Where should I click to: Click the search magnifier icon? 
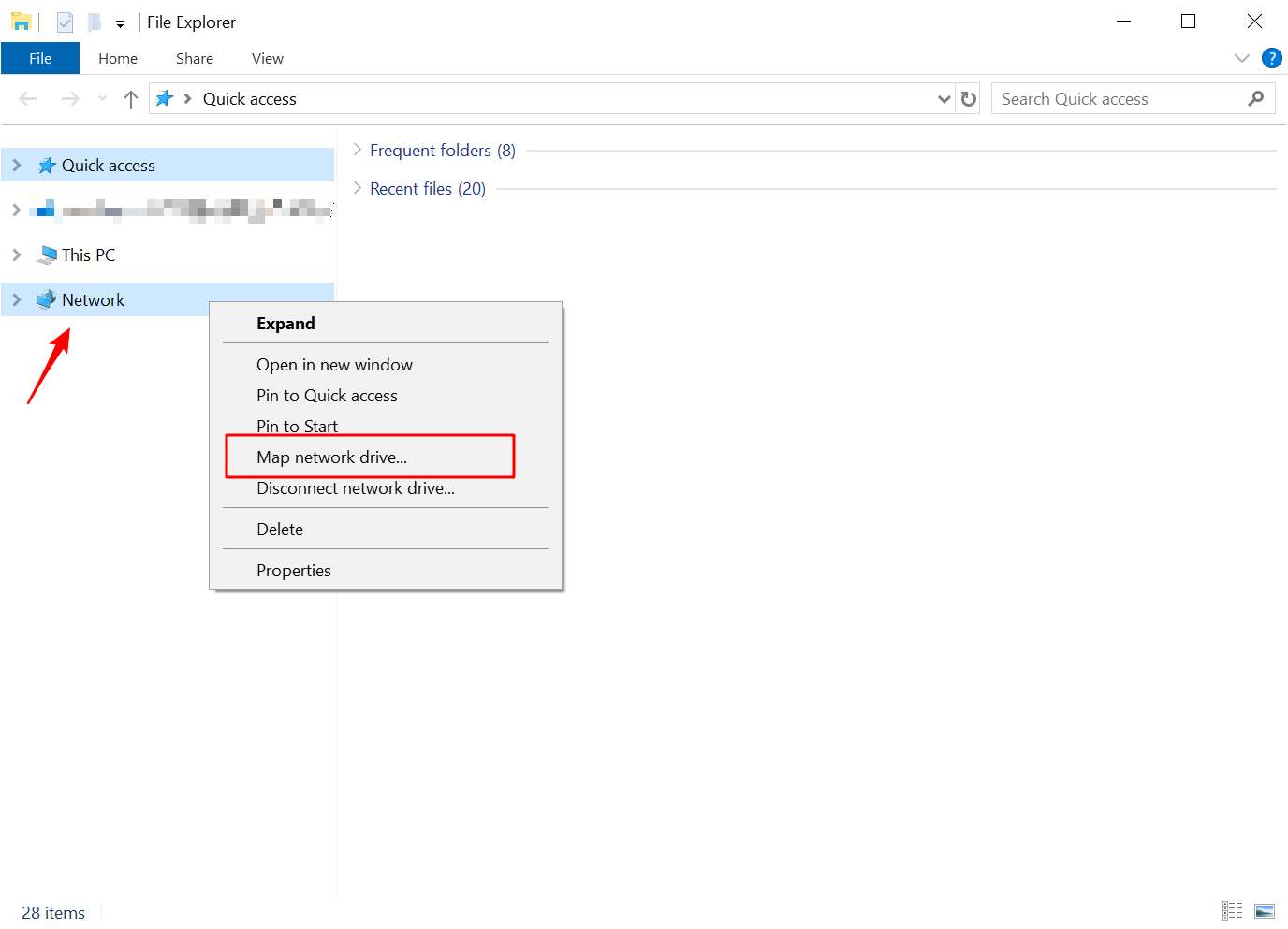click(x=1256, y=98)
